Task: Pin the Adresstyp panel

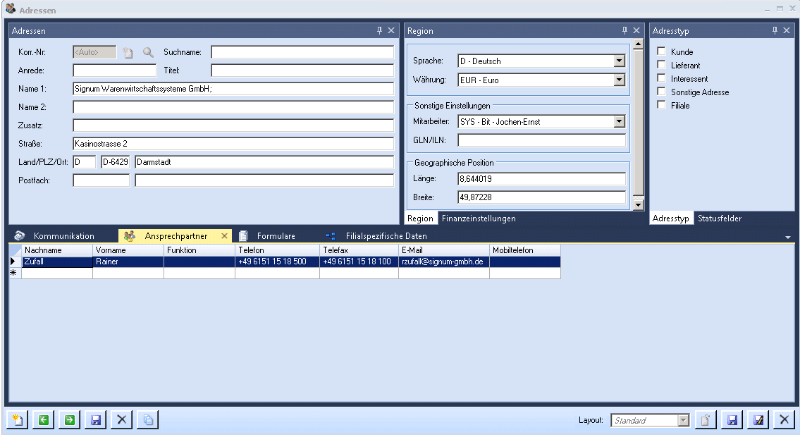Action: [x=773, y=31]
